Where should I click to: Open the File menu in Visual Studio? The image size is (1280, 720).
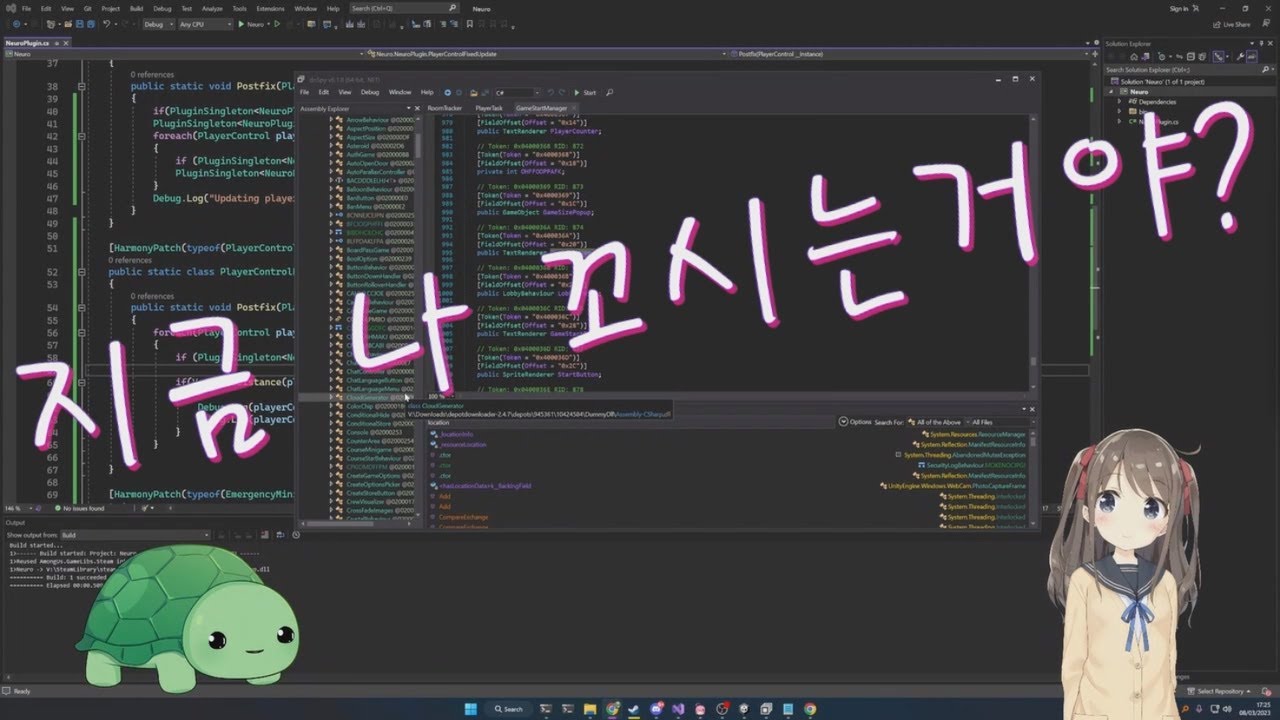(x=25, y=8)
